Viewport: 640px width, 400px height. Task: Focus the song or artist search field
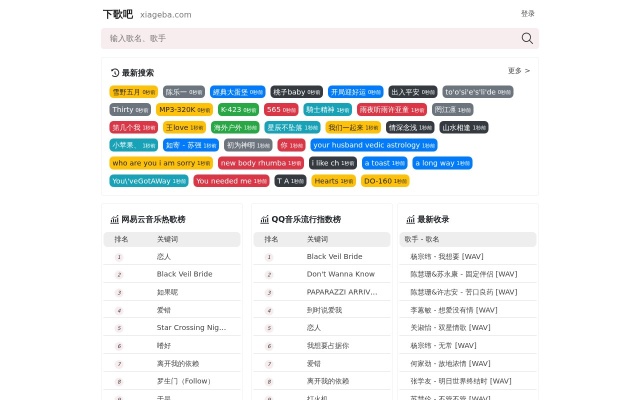click(310, 38)
